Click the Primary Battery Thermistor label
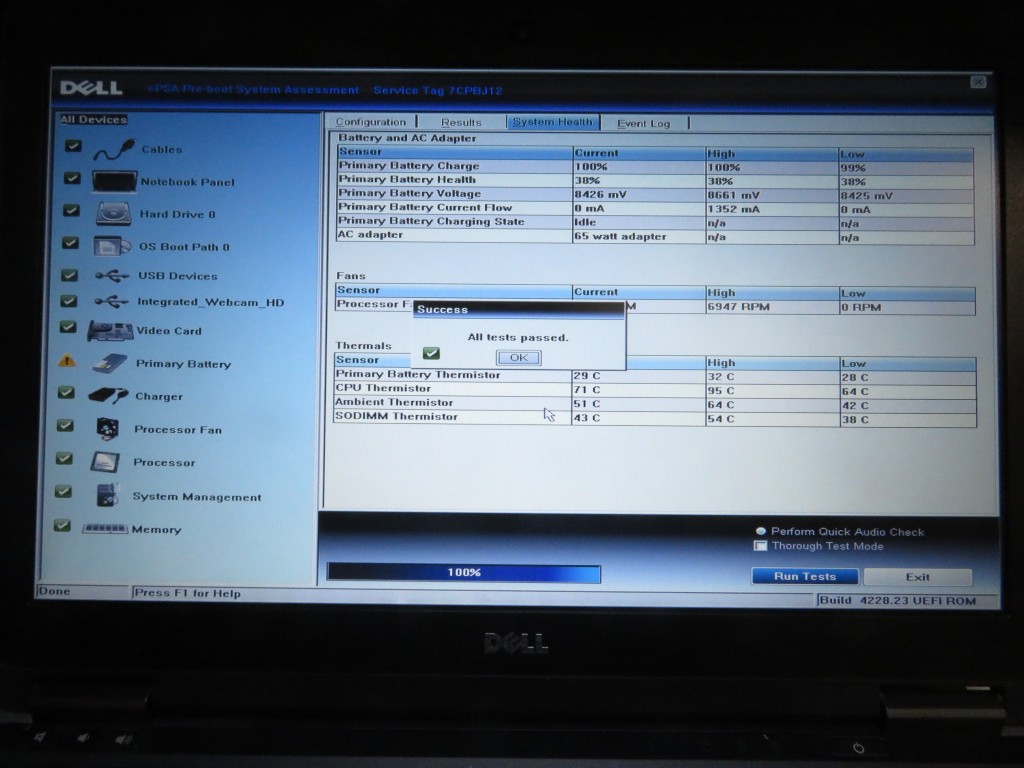This screenshot has height=768, width=1024. (417, 374)
